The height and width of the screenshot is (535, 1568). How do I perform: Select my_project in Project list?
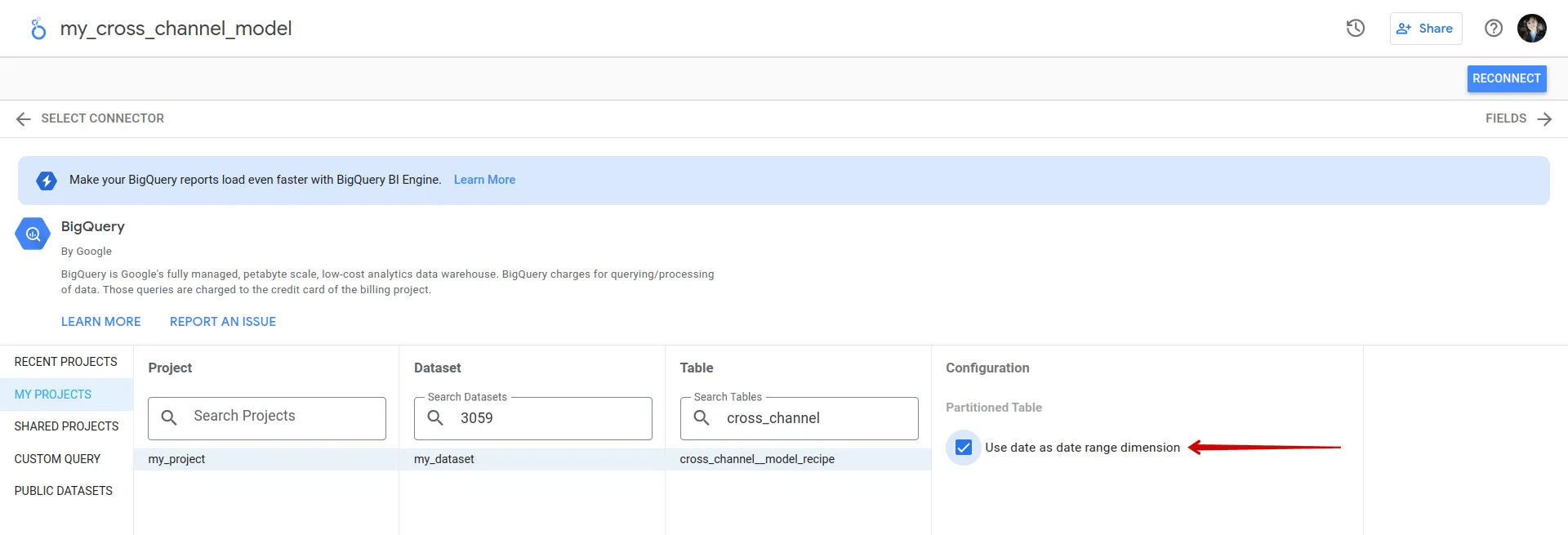(266, 459)
